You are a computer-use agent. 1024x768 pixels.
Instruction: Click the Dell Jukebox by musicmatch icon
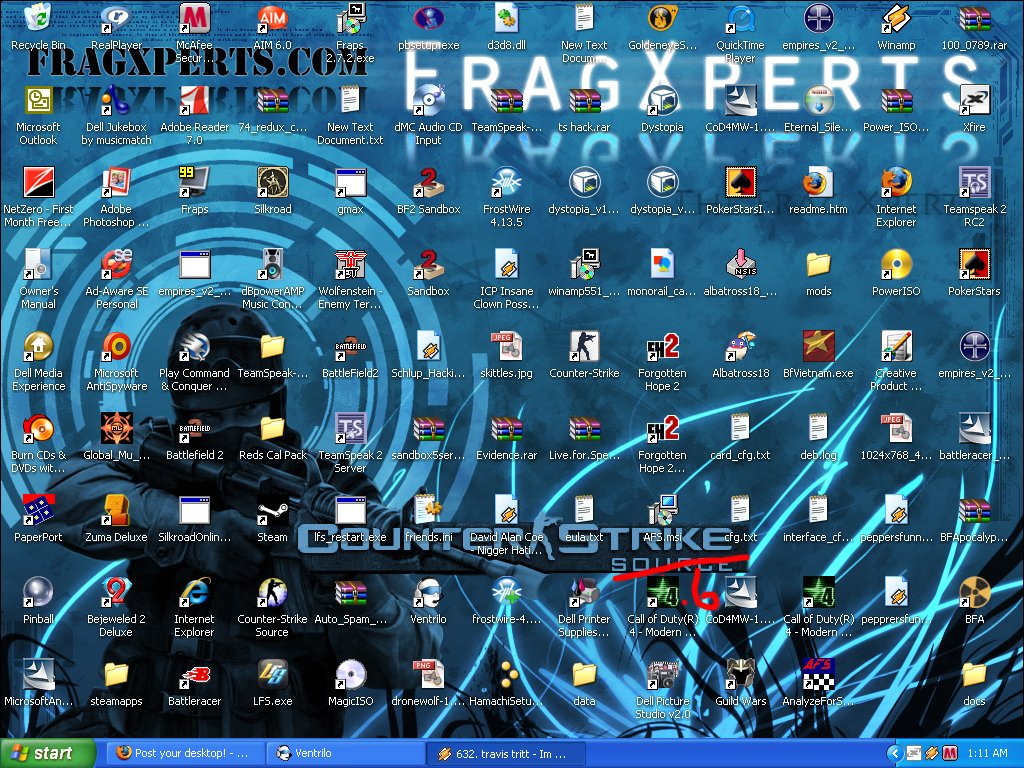point(116,100)
